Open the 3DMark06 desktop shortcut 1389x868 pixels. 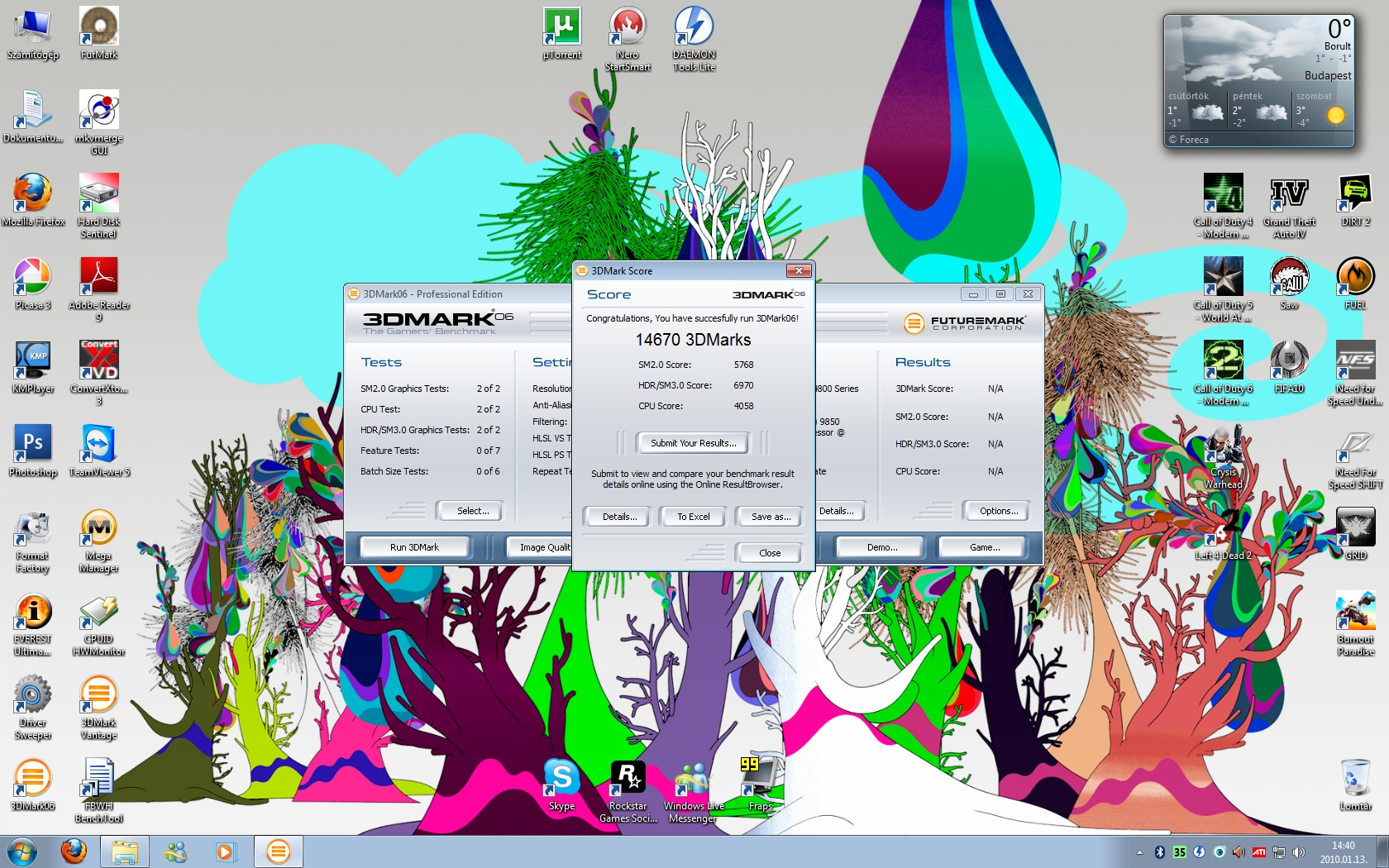(33, 785)
